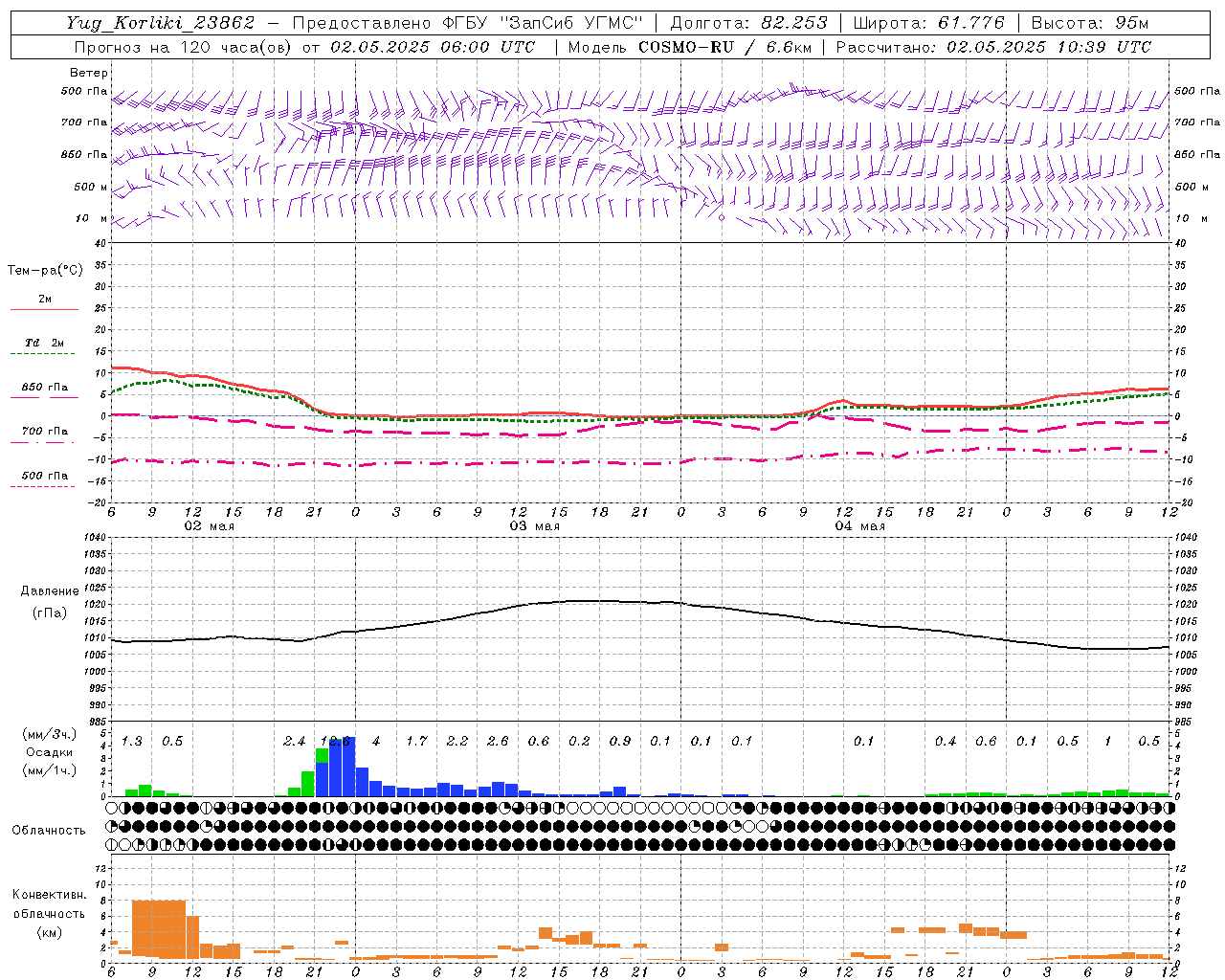Click the "Ветер" wind panel label
The image size is (1225, 980).
coord(89,73)
